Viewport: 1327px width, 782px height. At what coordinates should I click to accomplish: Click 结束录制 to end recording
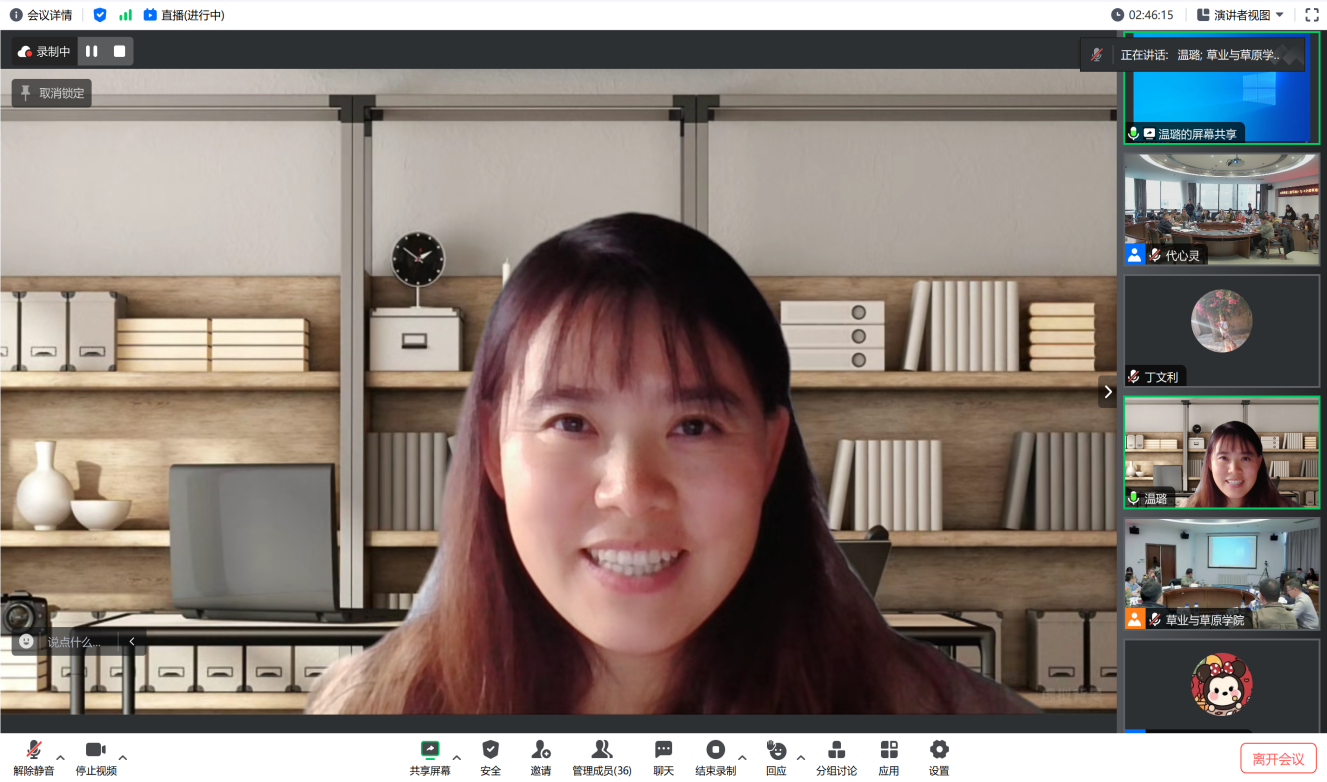716,758
